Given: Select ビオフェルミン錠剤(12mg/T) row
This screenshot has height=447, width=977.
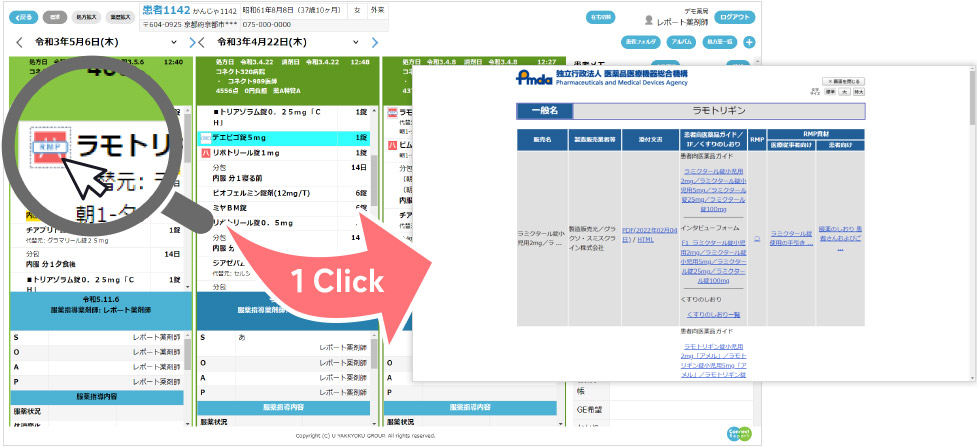Looking at the screenshot, I should pyautogui.click(x=284, y=193).
